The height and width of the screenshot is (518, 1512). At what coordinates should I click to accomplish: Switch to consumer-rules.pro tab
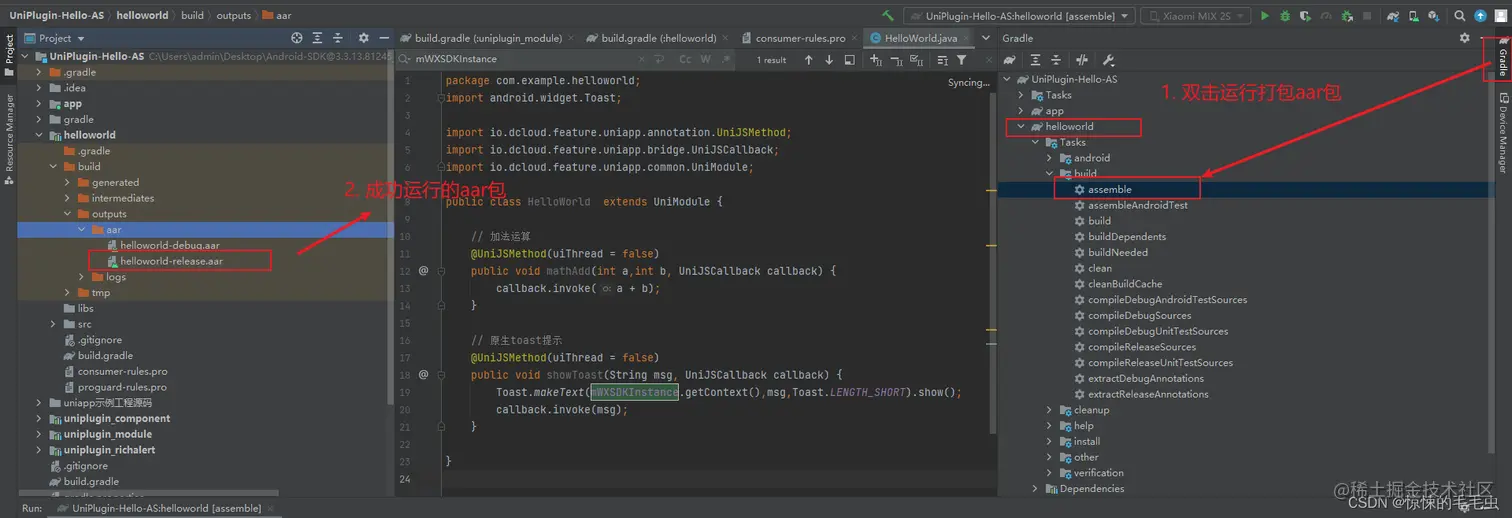coord(800,38)
